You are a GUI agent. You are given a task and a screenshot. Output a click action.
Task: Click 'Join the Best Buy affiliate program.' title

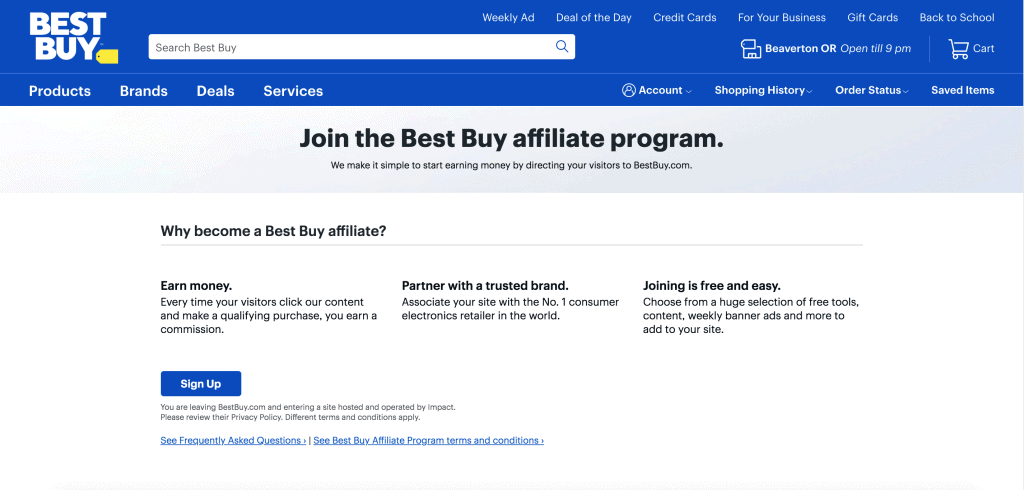(x=511, y=139)
